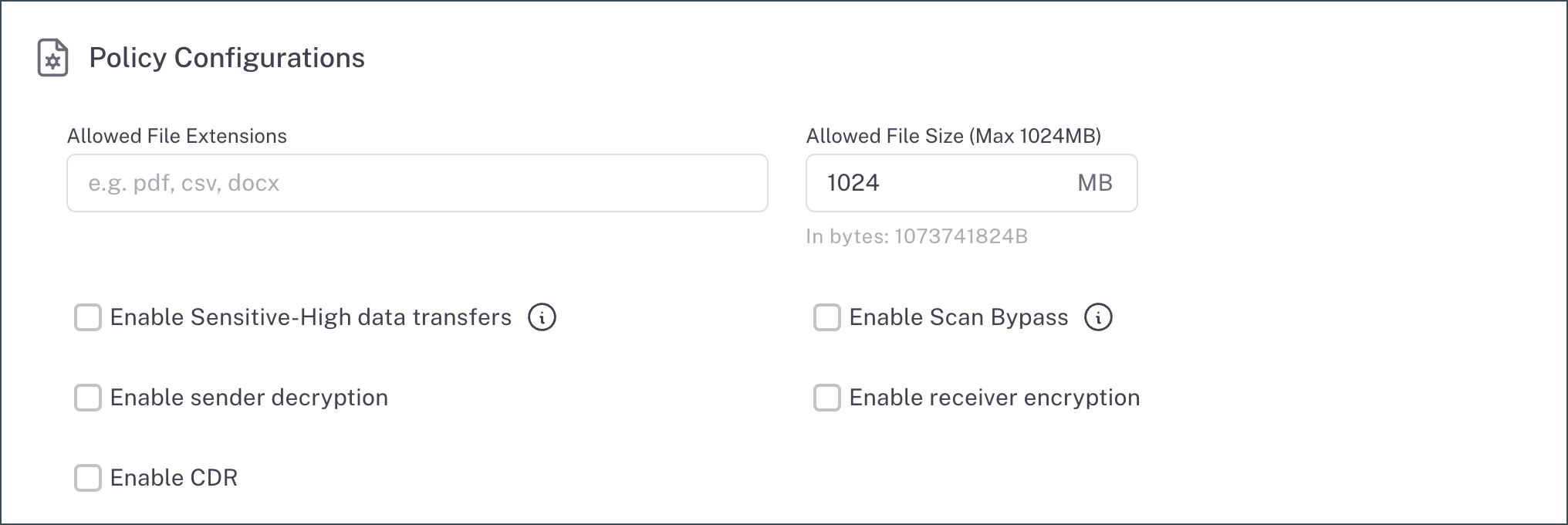
Task: Click the 'Enable Scan Bypass' label text
Action: (958, 317)
